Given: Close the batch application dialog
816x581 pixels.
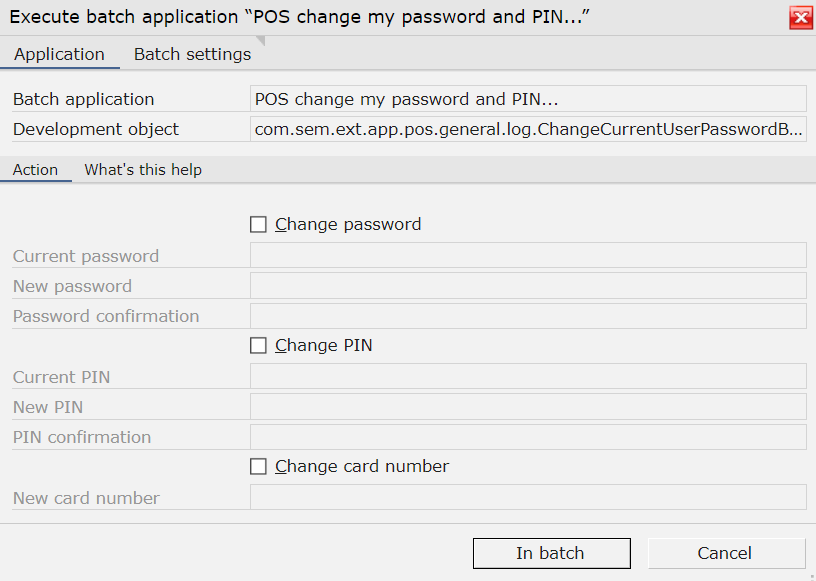Looking at the screenshot, I should tap(800, 18).
